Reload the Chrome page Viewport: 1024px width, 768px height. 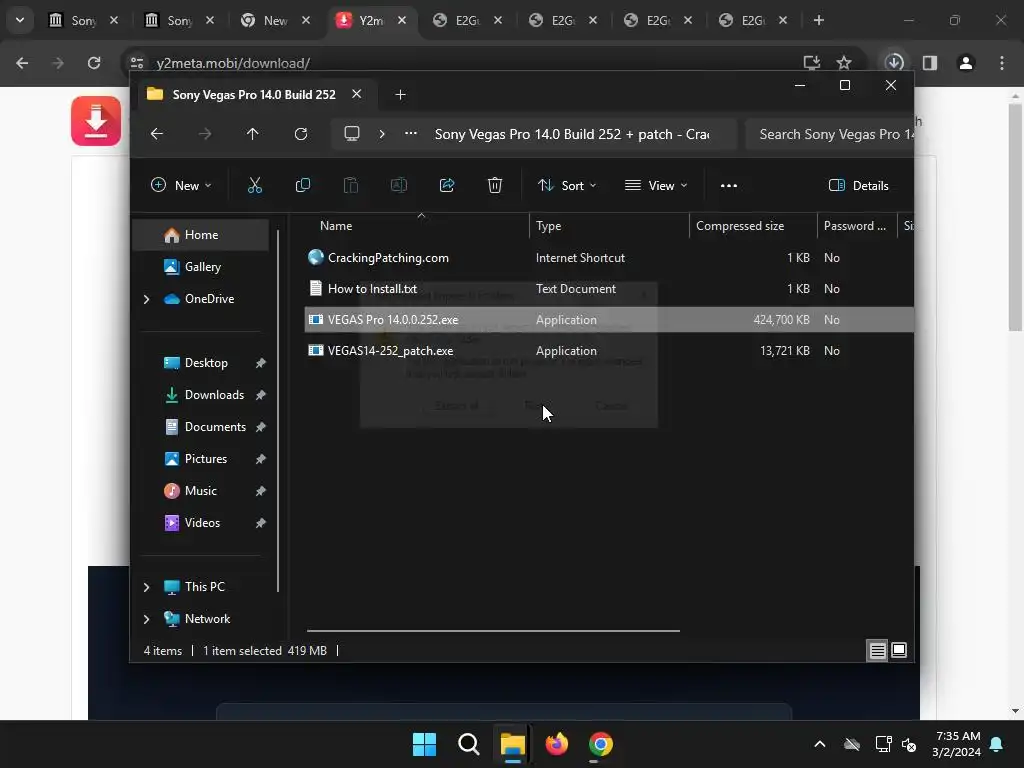click(94, 63)
